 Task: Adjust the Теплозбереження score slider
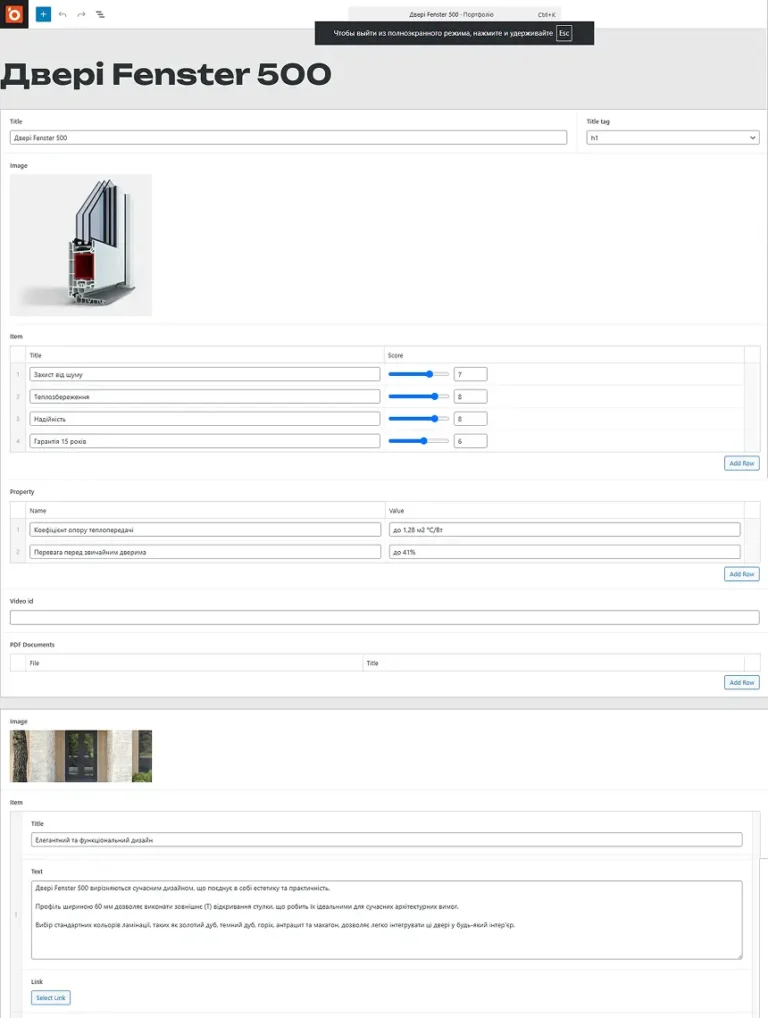click(419, 396)
